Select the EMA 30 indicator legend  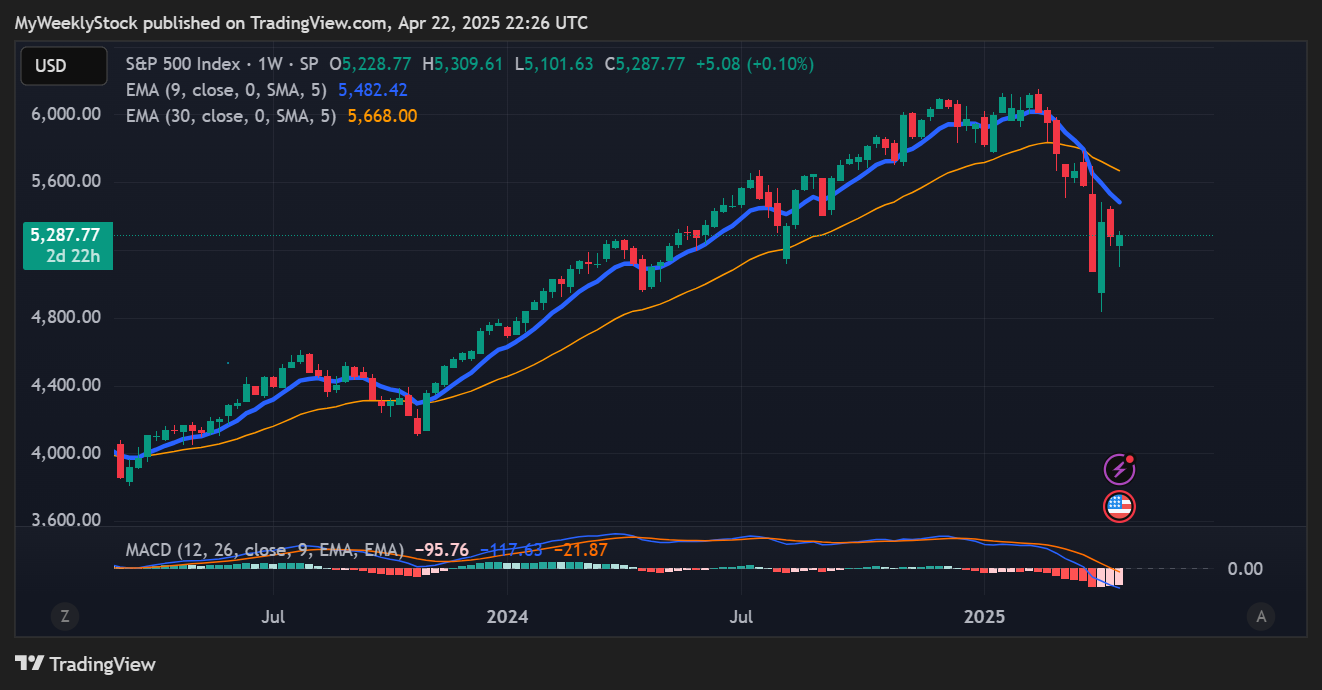233,116
